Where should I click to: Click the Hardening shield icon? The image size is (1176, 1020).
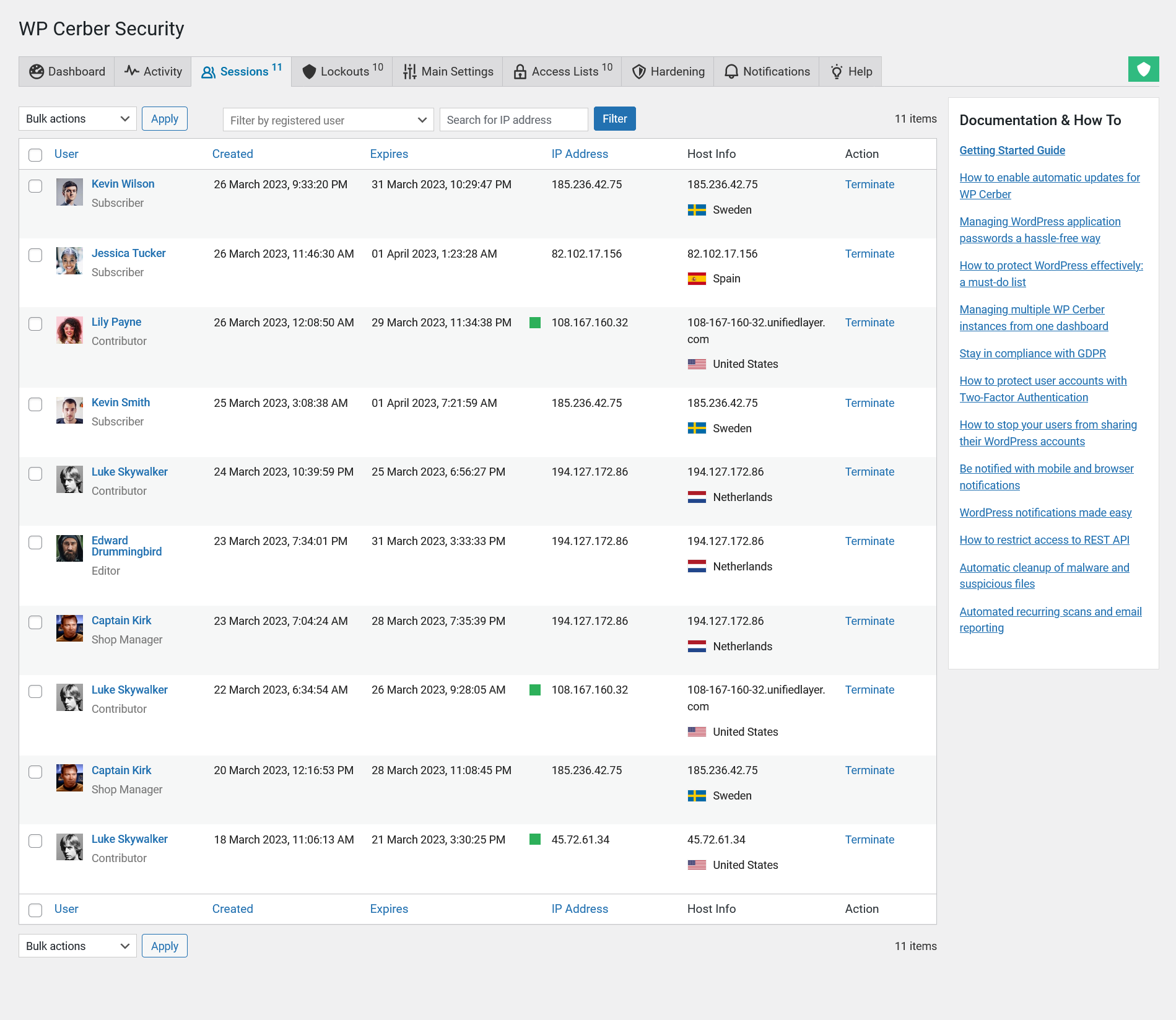coord(638,71)
